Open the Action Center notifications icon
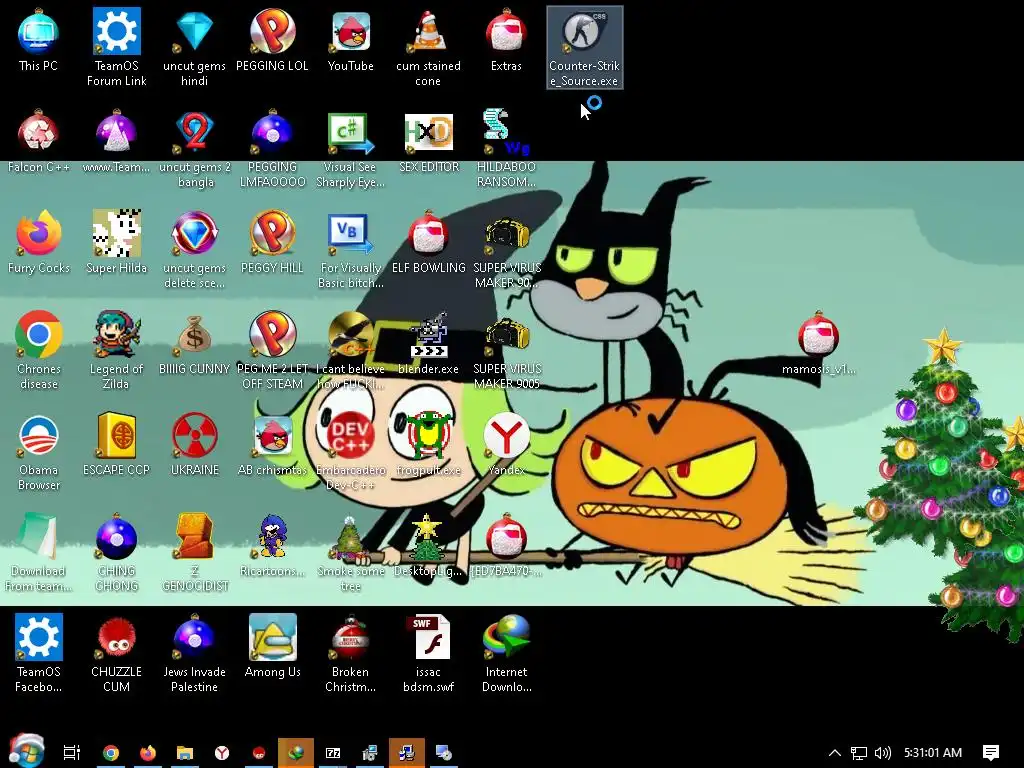Screen dimensions: 1024x768 pos(991,753)
